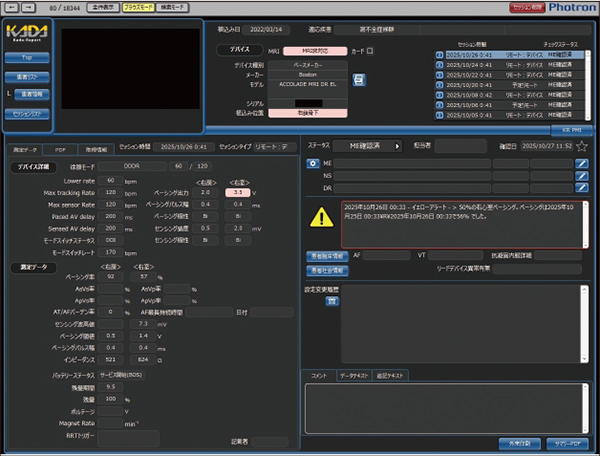Toggle the カード checkbox
The width and height of the screenshot is (600, 456).
point(370,48)
